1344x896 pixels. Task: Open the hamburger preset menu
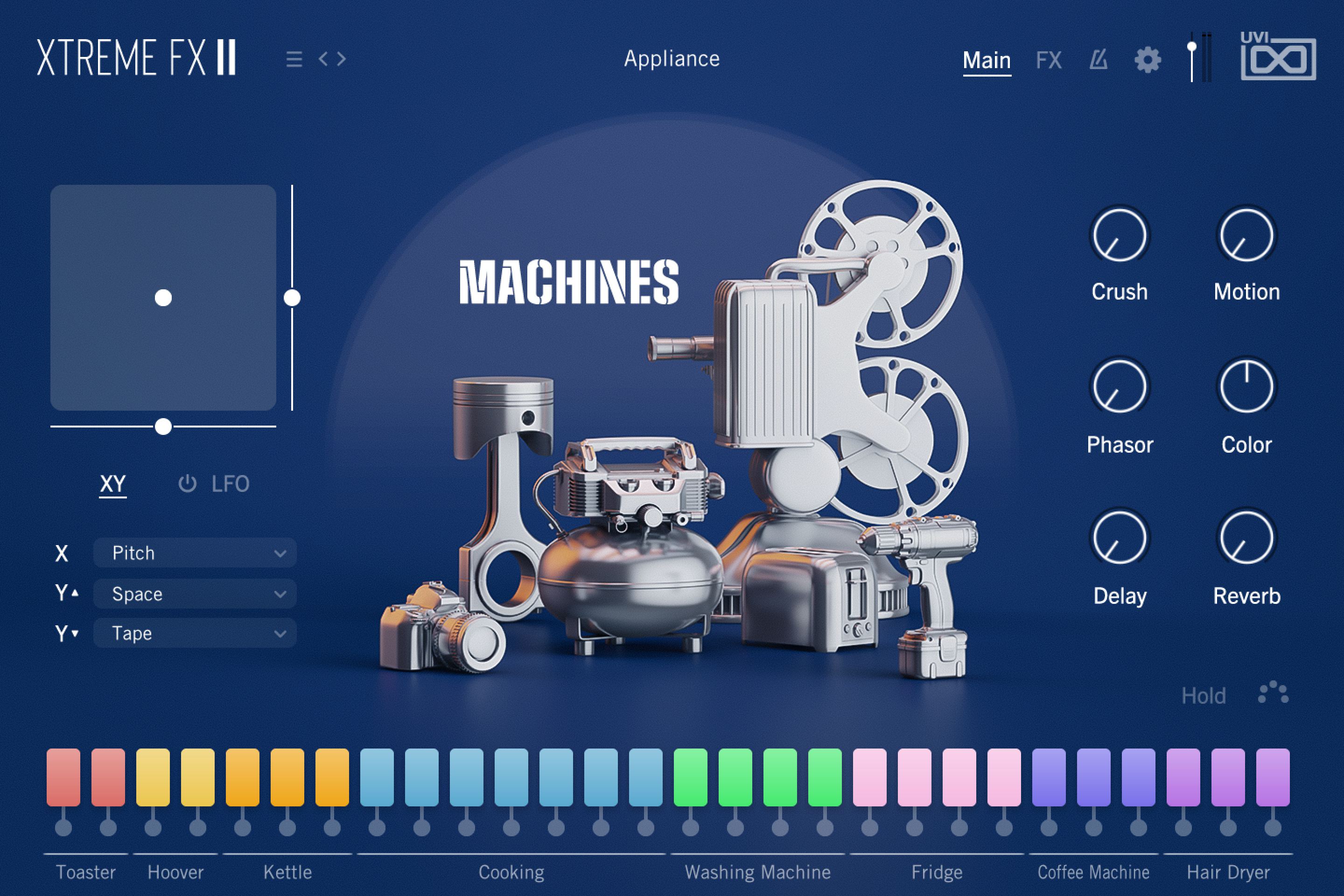294,59
